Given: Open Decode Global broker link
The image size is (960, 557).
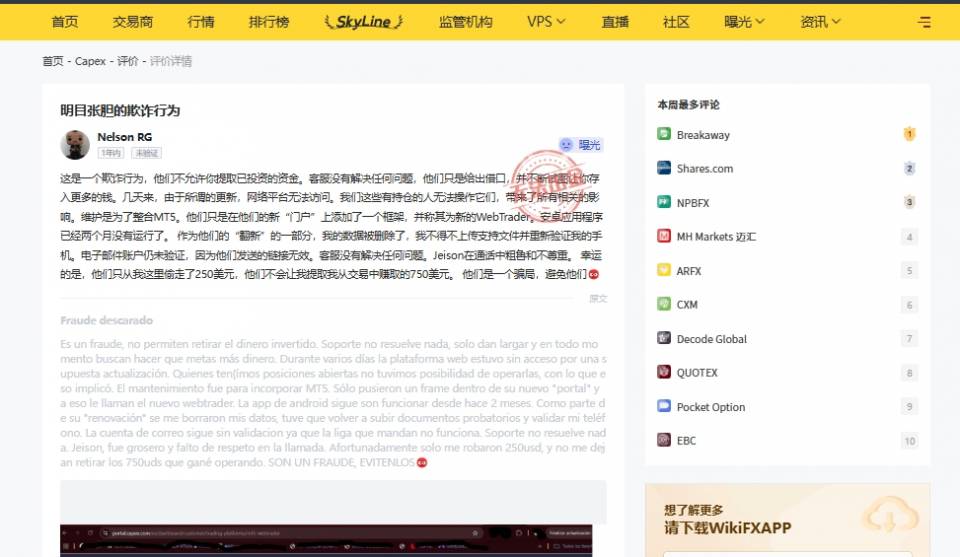Looking at the screenshot, I should [x=711, y=338].
